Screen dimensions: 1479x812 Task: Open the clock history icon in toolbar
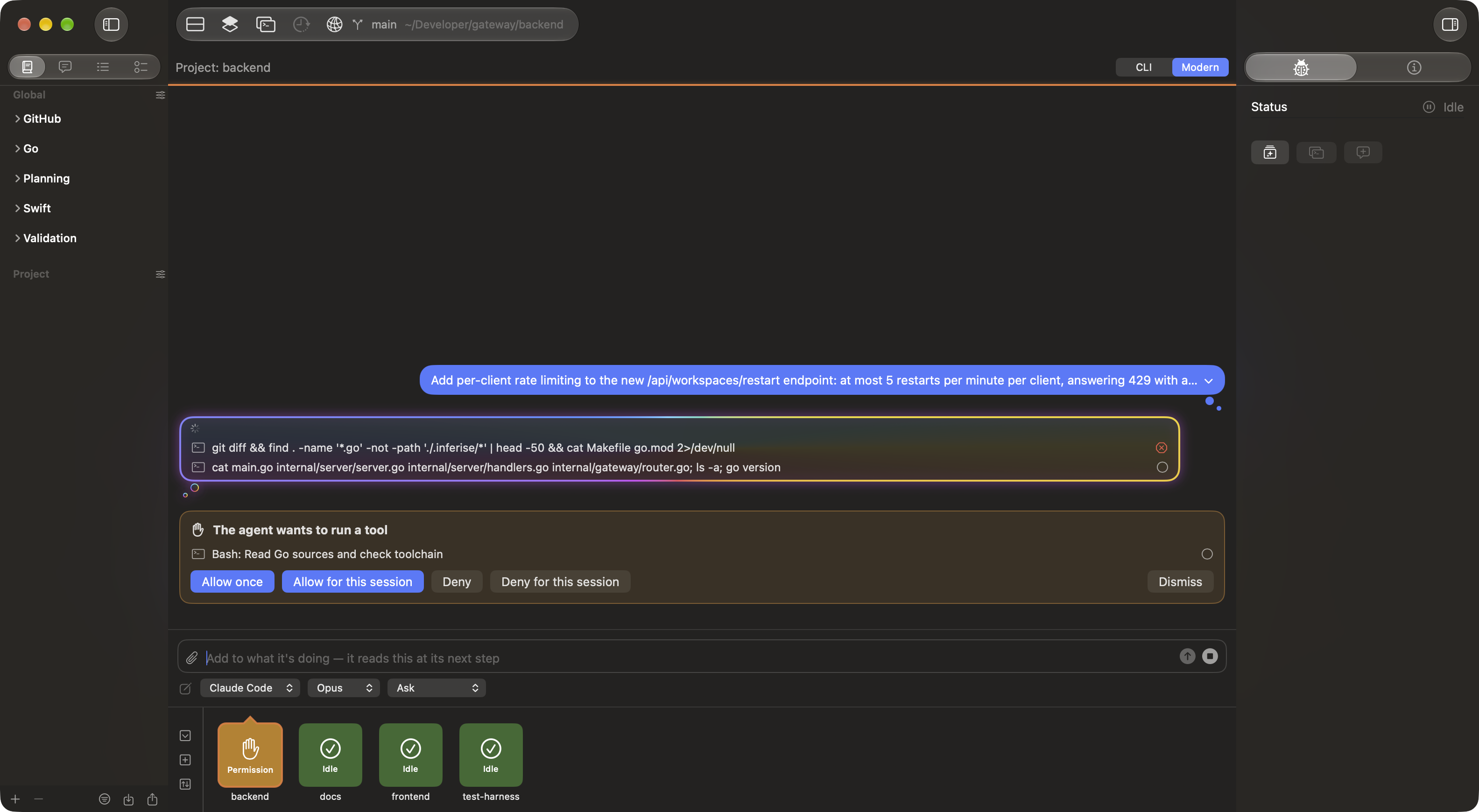click(x=301, y=25)
